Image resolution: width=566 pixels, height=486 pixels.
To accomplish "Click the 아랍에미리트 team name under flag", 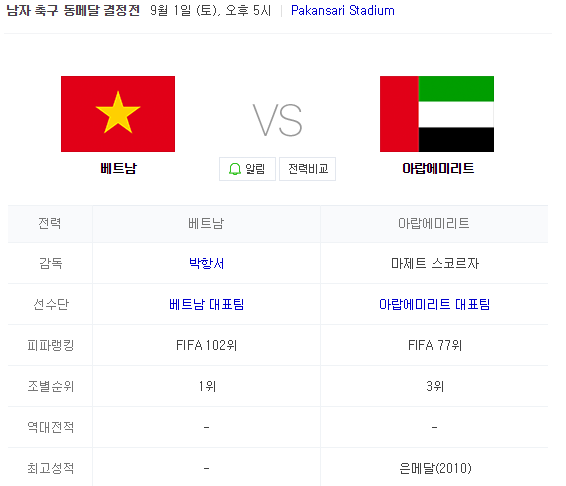I will (438, 168).
